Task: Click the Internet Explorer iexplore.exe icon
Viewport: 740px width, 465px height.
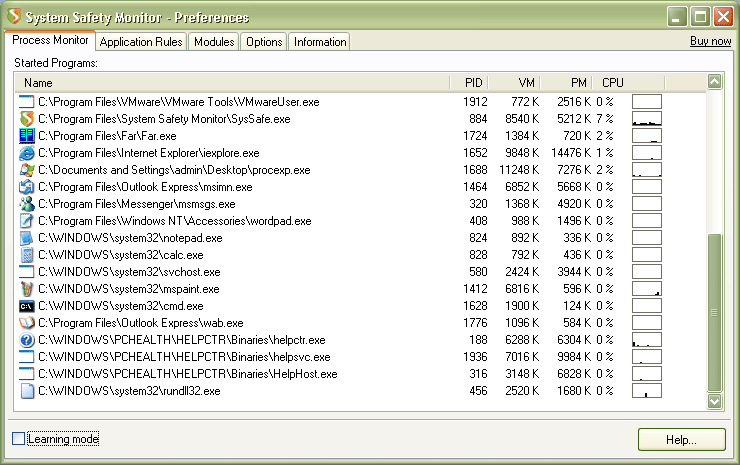Action: [26, 152]
